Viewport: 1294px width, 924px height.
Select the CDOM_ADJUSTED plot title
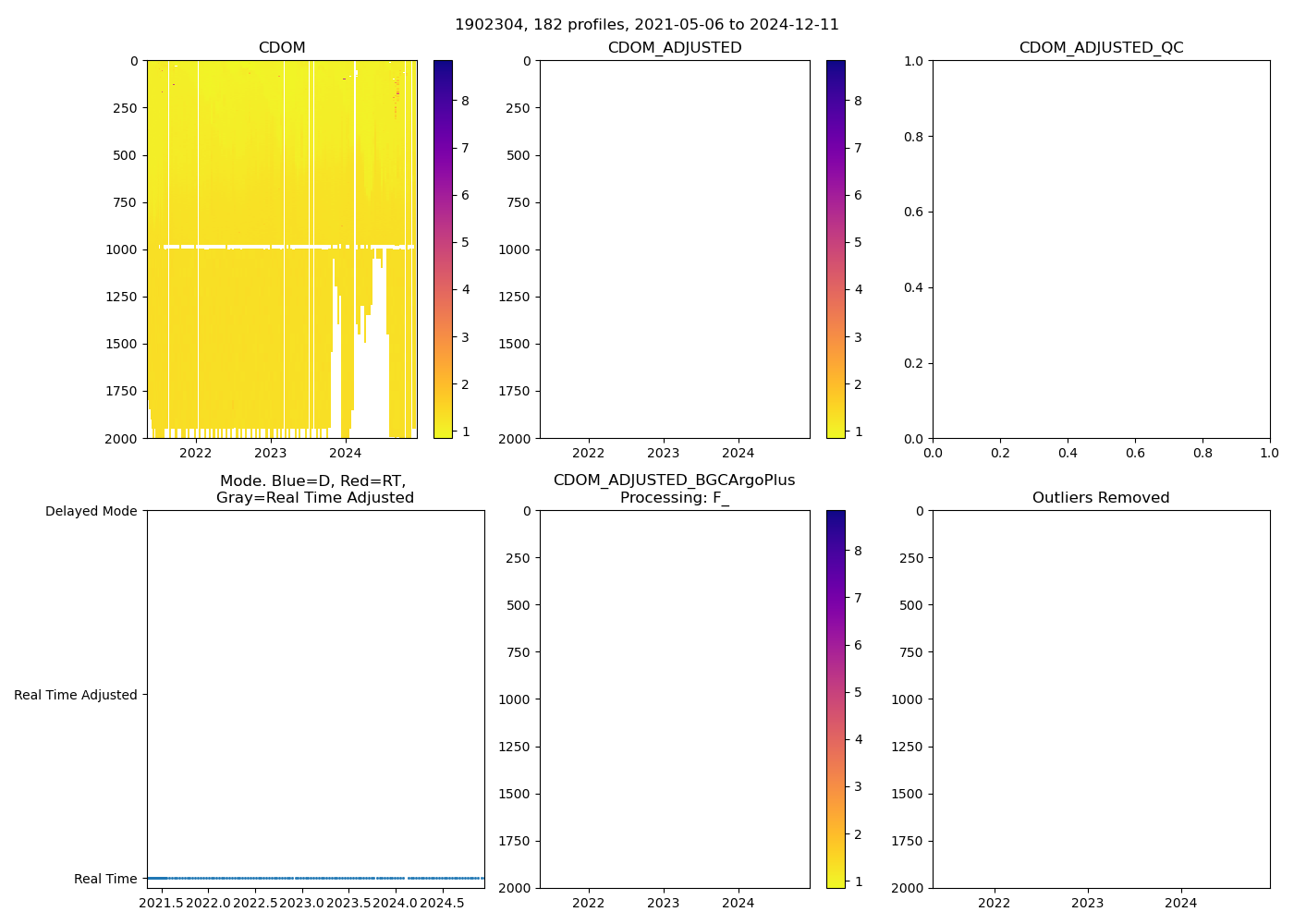[674, 48]
